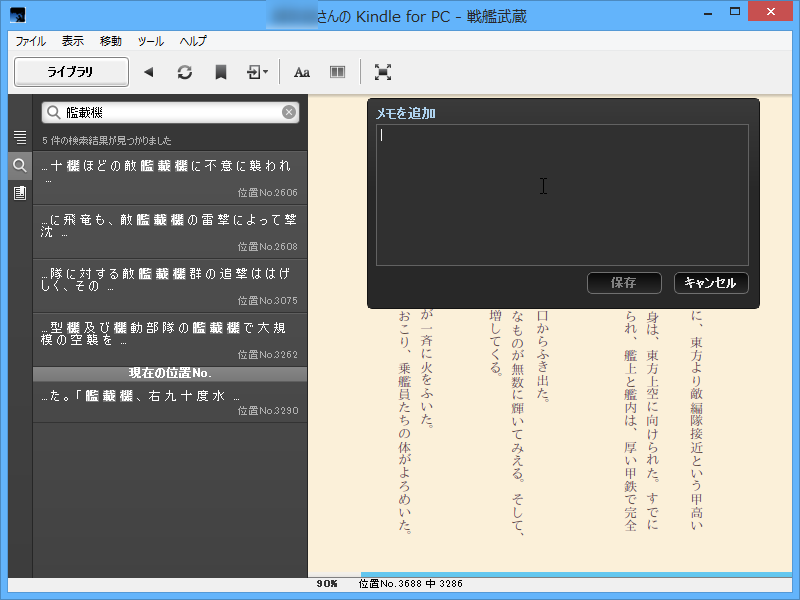Toggle a bookmark on the current page

coord(221,71)
